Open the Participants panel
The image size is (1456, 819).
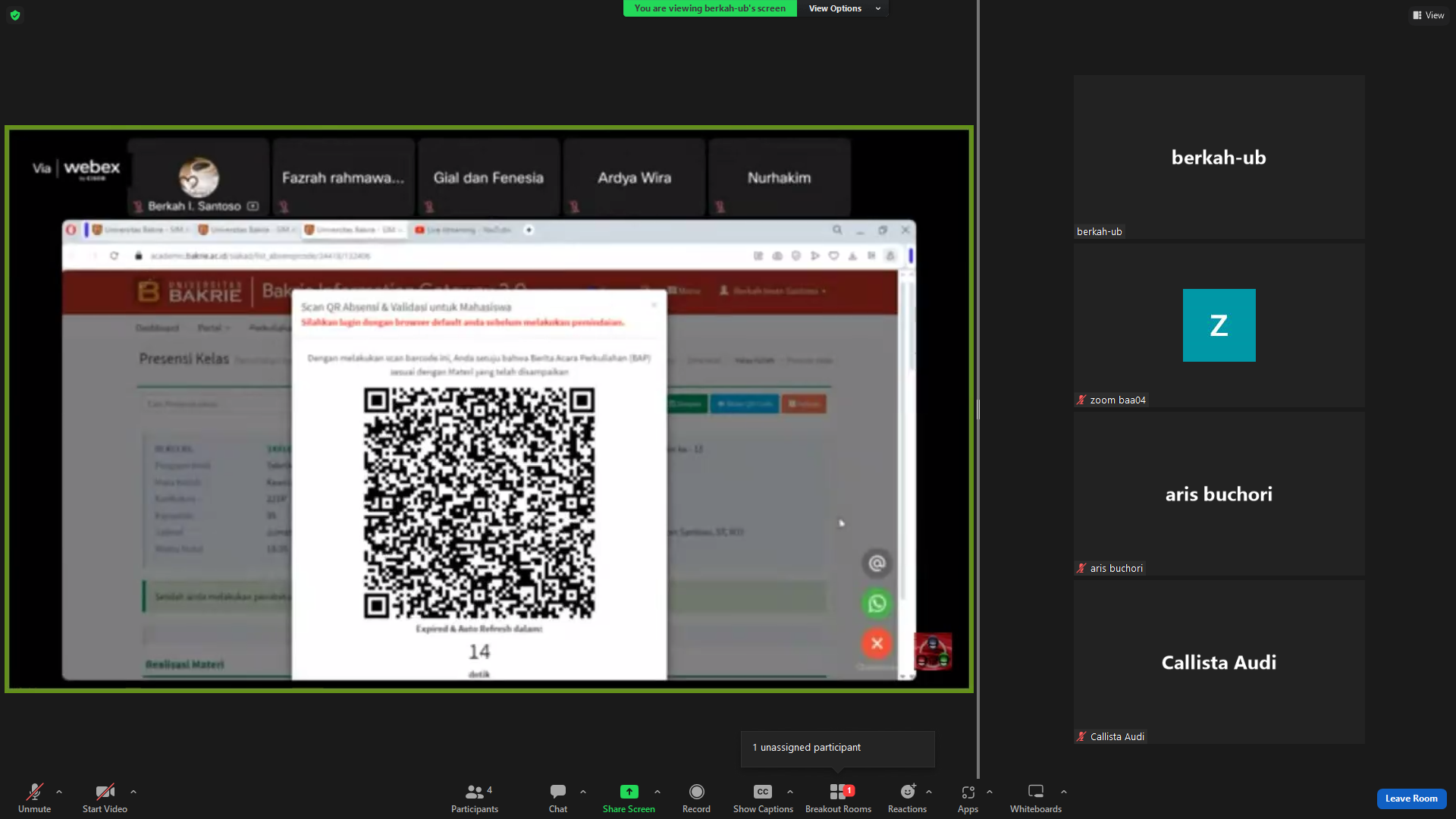pyautogui.click(x=475, y=798)
